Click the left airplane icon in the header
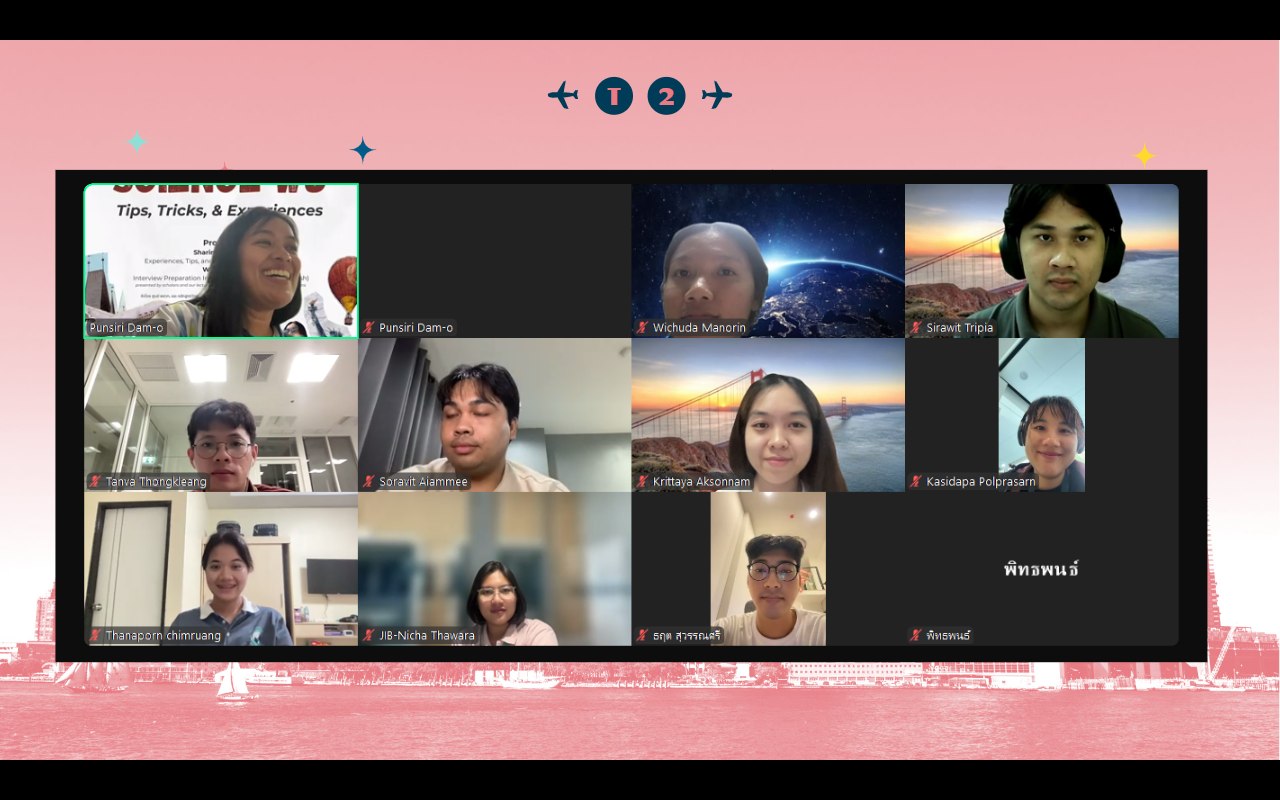Screen dimensions: 1280x800 [563, 96]
